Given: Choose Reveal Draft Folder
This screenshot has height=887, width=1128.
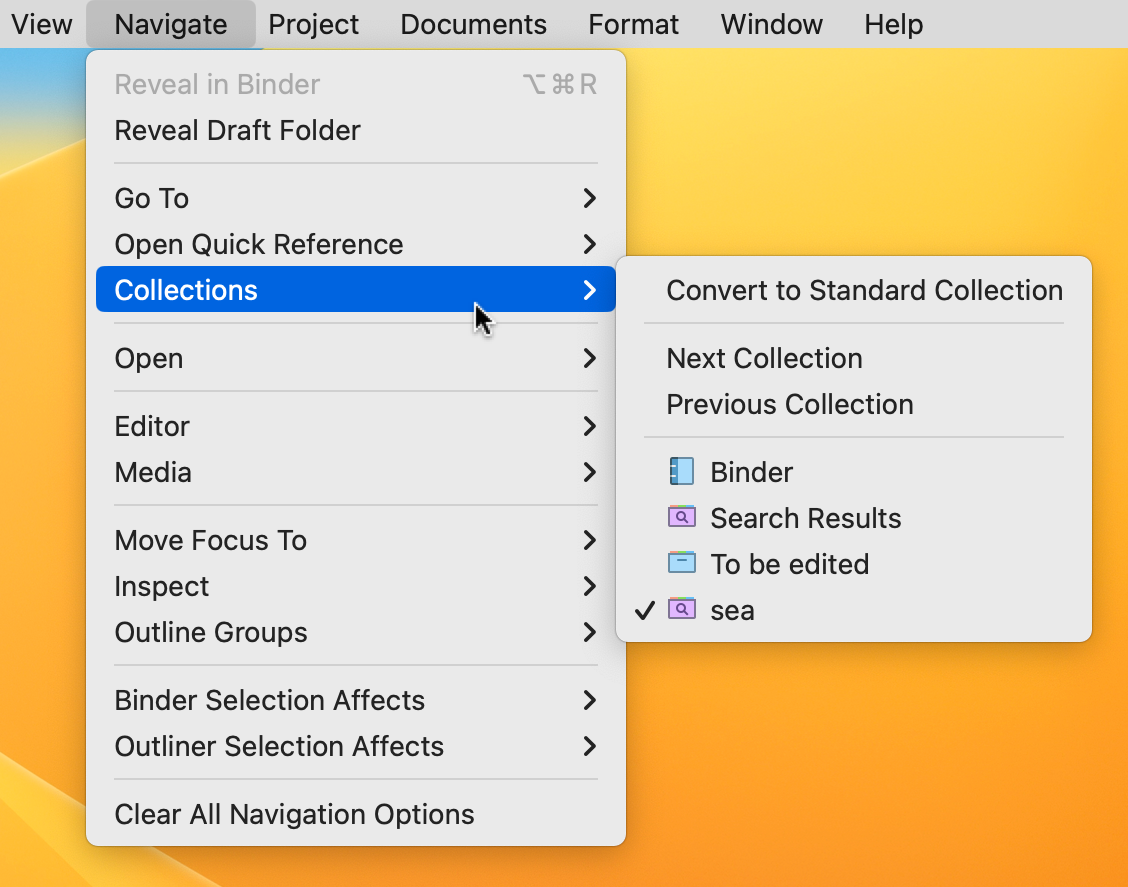Looking at the screenshot, I should tap(238, 130).
